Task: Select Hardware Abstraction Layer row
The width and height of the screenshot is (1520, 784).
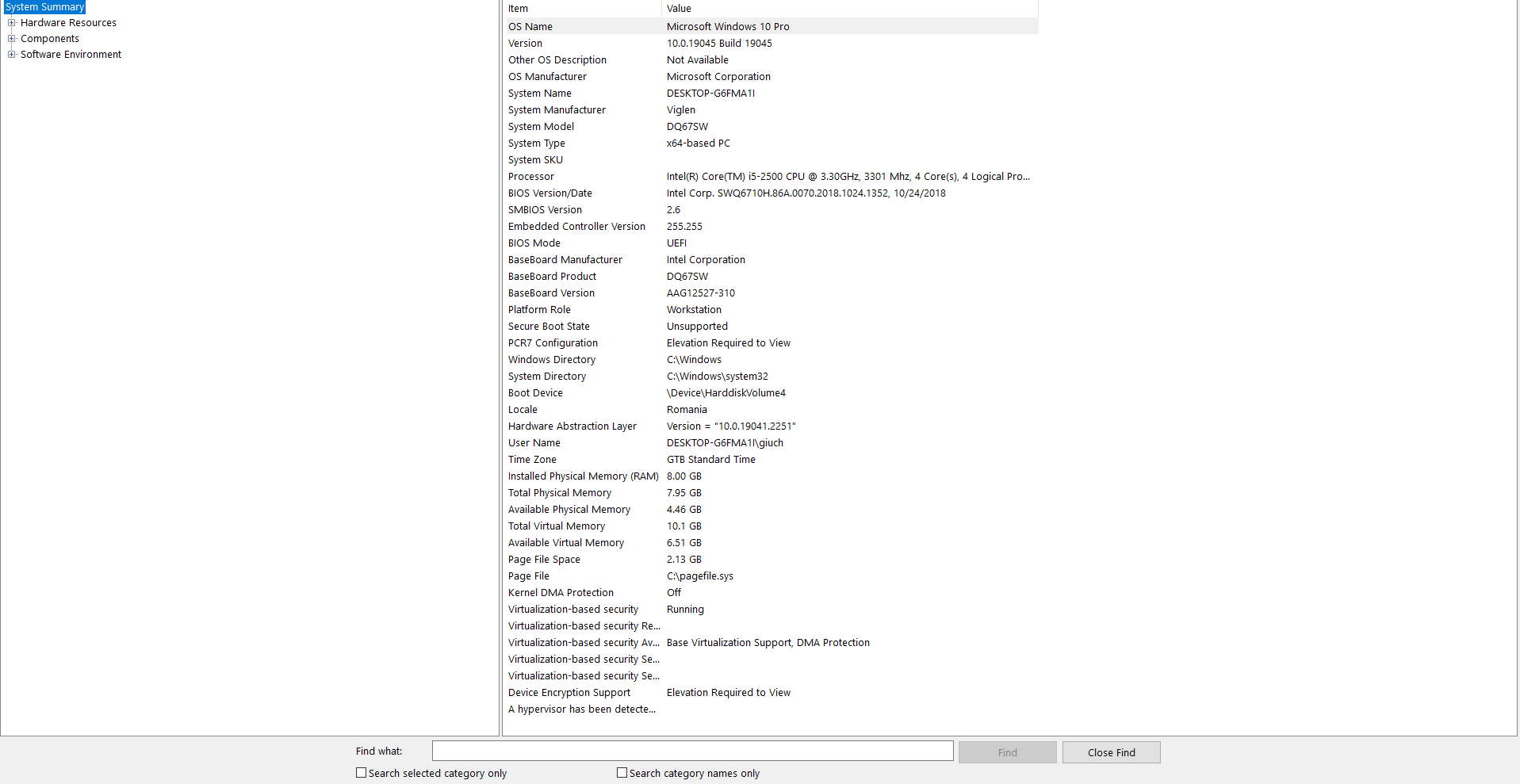Action: click(x=771, y=426)
